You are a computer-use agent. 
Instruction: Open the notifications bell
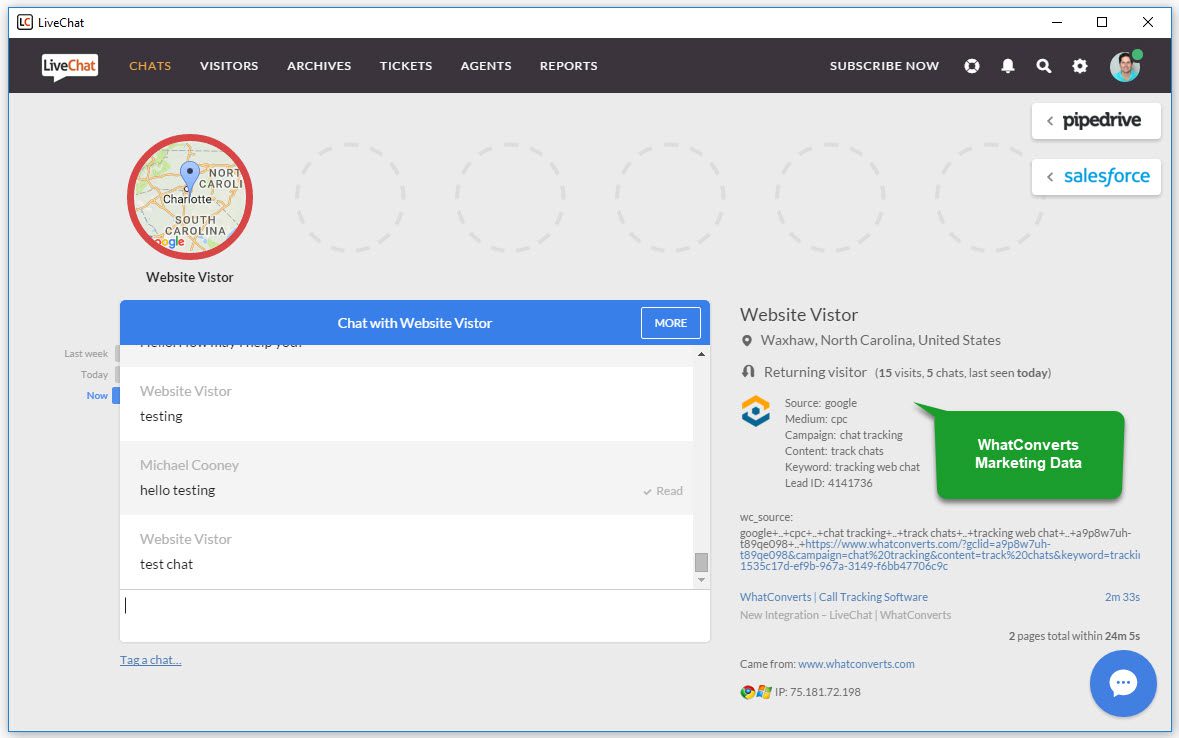click(x=1008, y=66)
